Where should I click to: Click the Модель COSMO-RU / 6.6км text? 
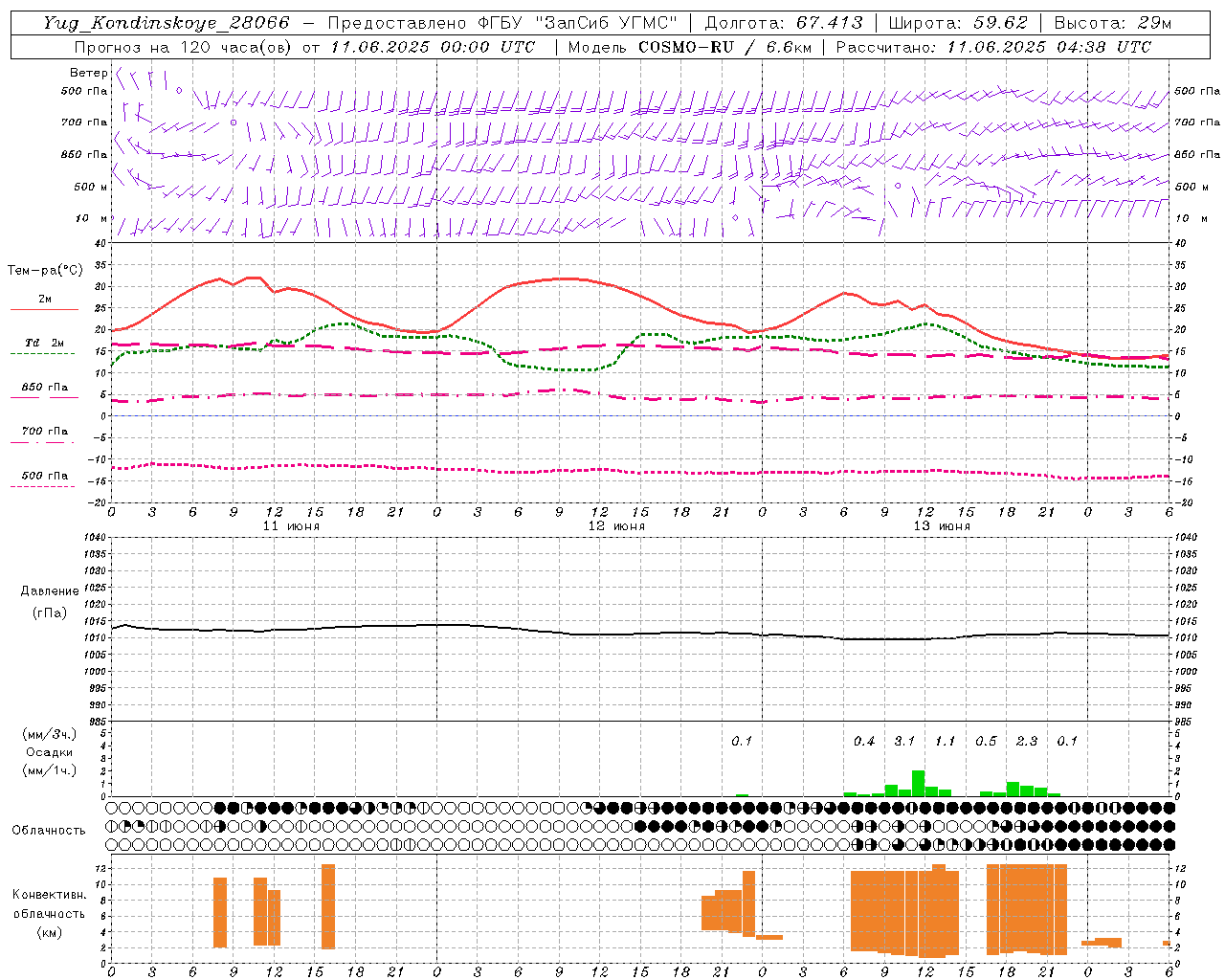click(x=690, y=47)
